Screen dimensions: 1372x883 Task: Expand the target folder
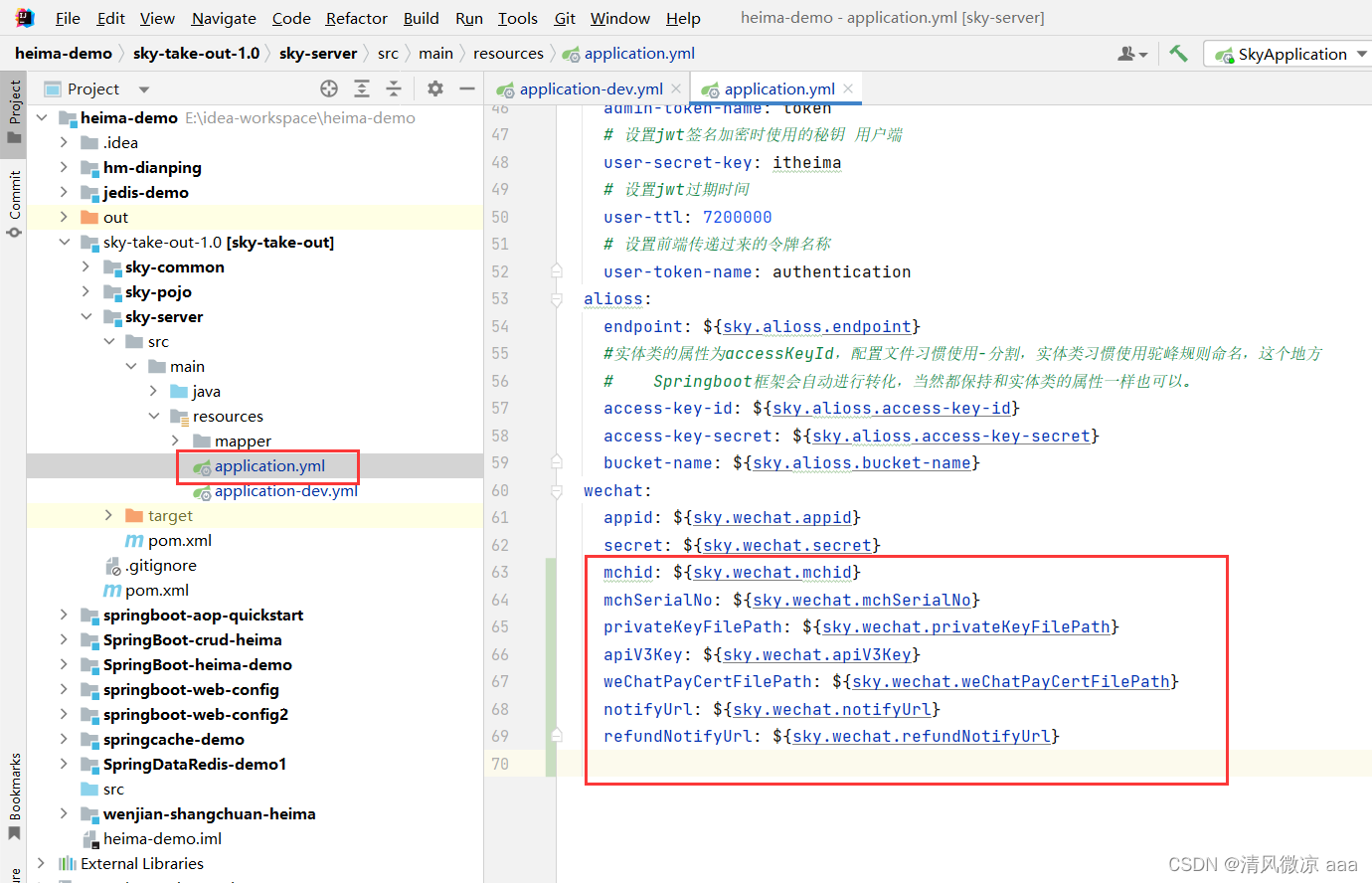point(108,515)
